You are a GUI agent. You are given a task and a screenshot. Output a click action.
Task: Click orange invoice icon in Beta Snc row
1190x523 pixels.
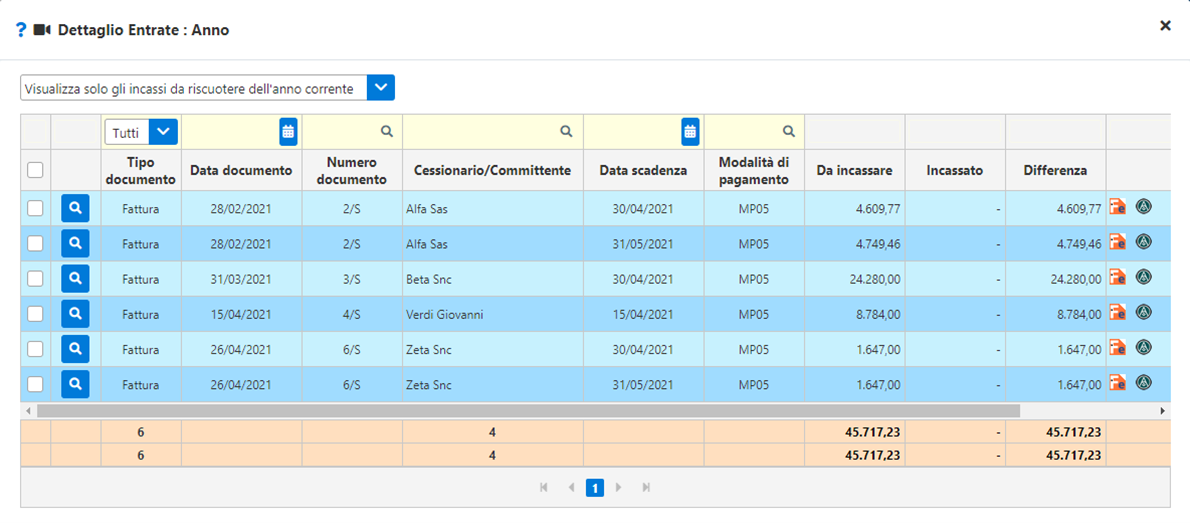tap(1117, 278)
